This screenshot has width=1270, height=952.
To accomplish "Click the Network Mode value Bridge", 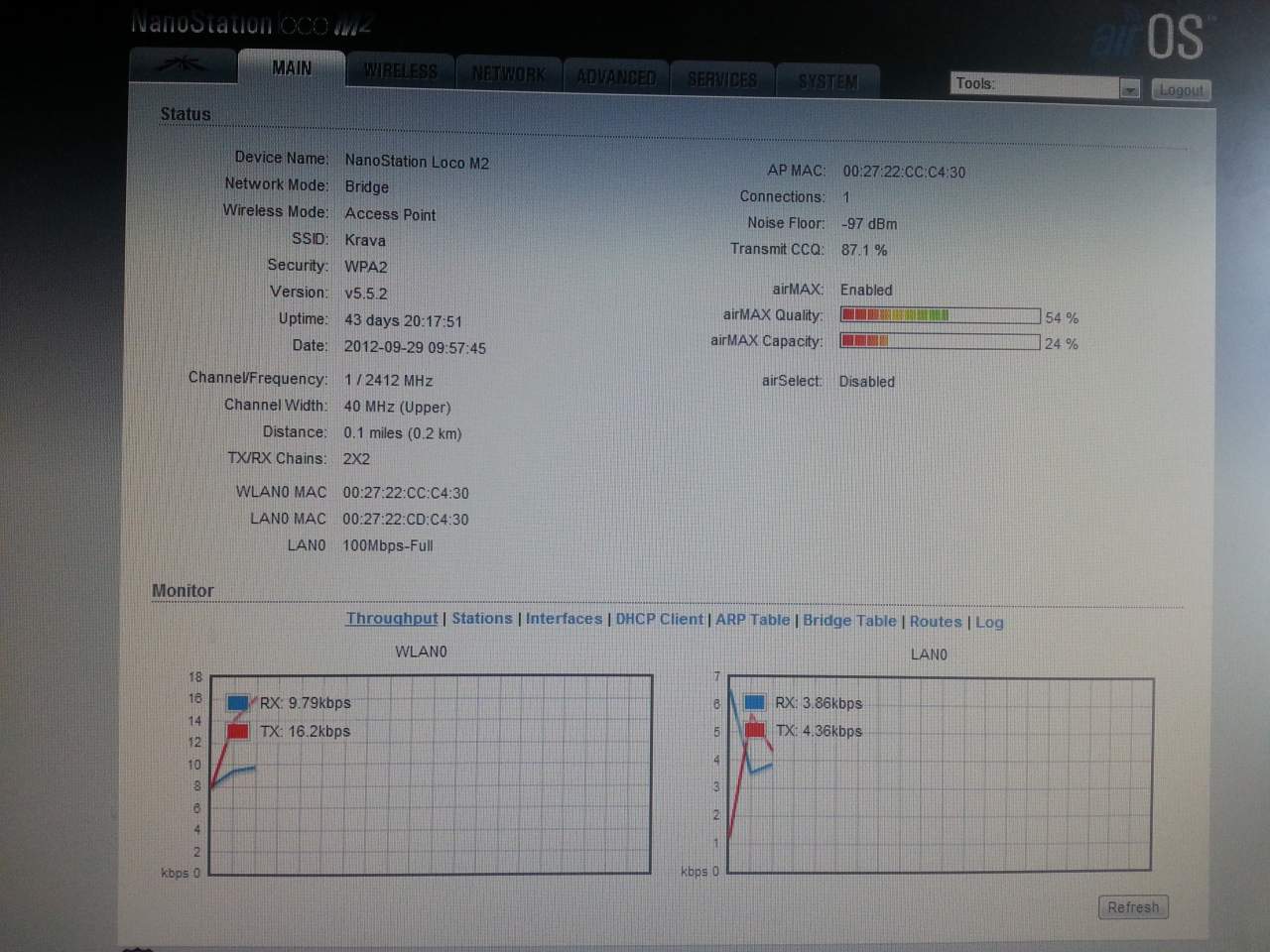I will click(x=366, y=186).
